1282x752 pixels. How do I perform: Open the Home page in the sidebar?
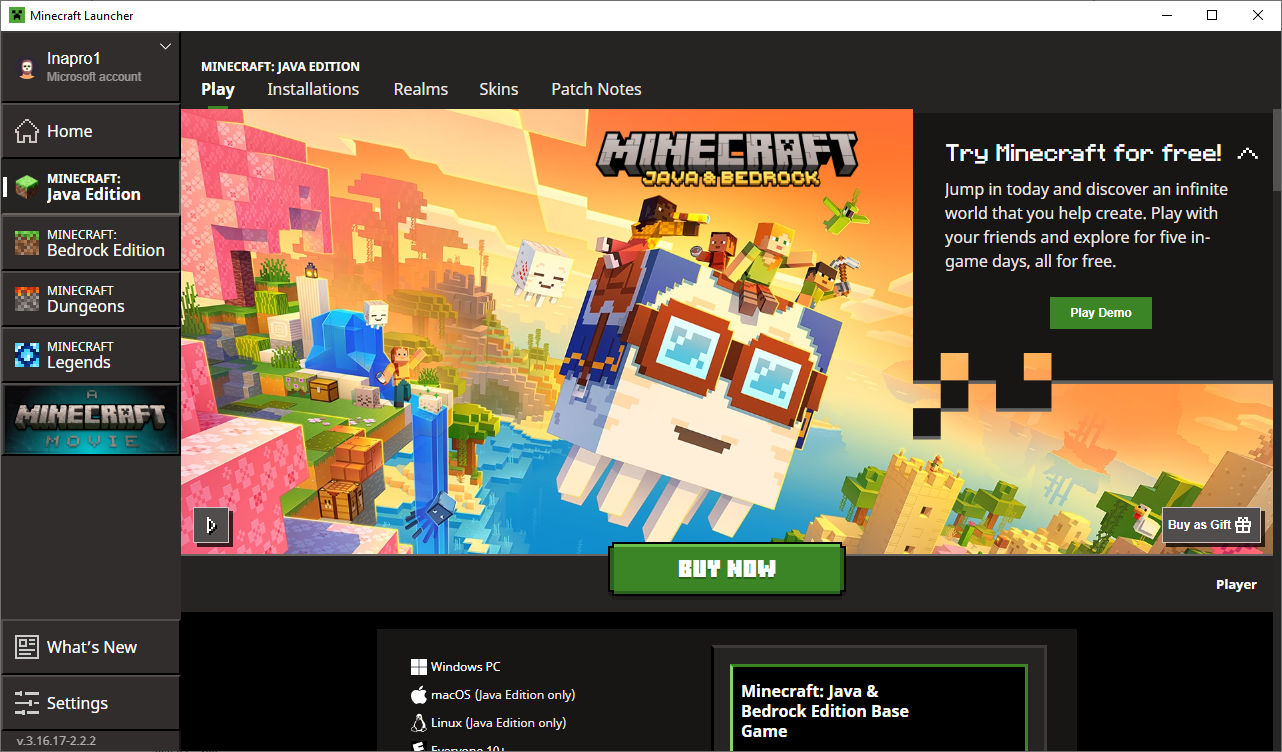point(90,131)
